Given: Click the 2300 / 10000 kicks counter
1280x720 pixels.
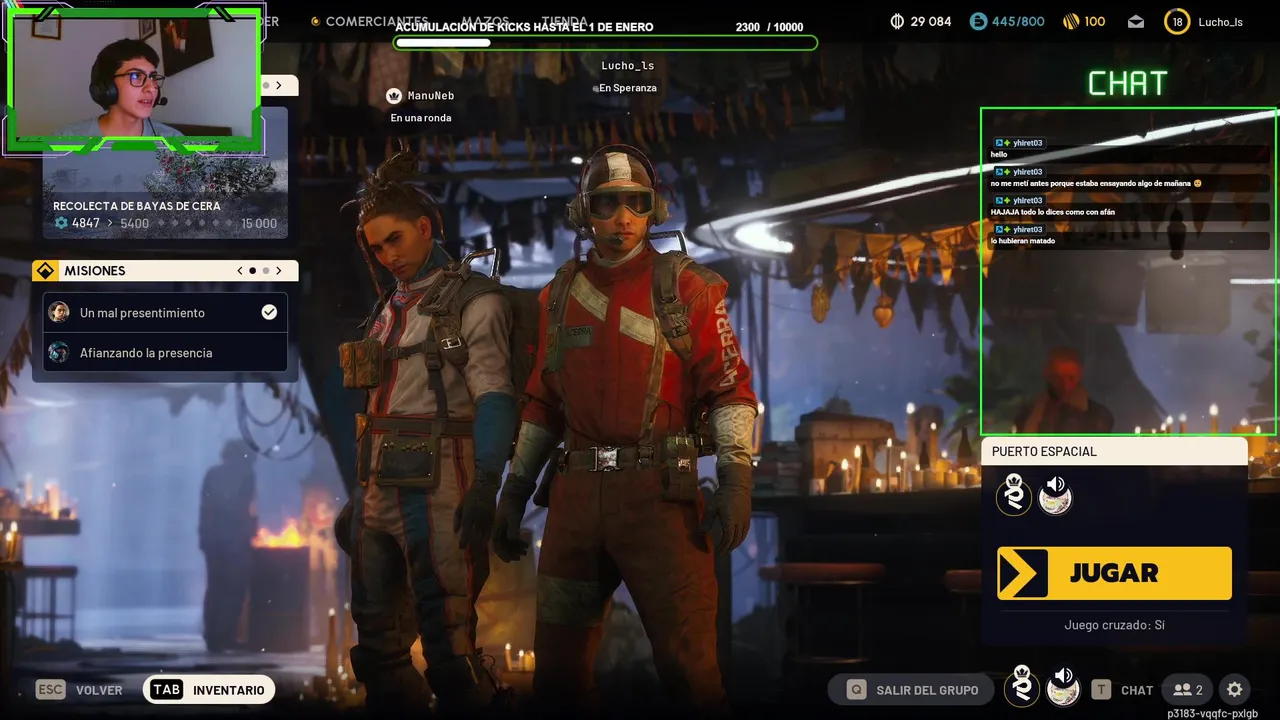Looking at the screenshot, I should 769,27.
